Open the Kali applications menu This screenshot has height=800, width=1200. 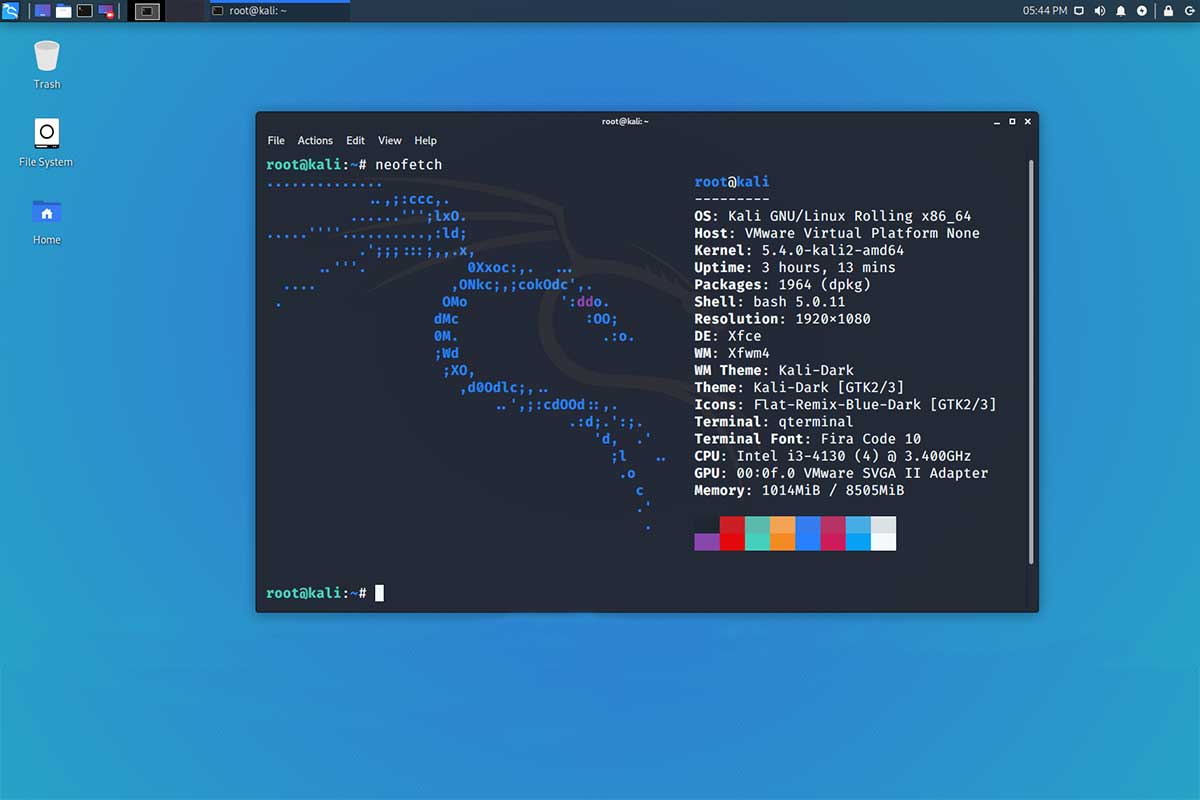coord(9,10)
